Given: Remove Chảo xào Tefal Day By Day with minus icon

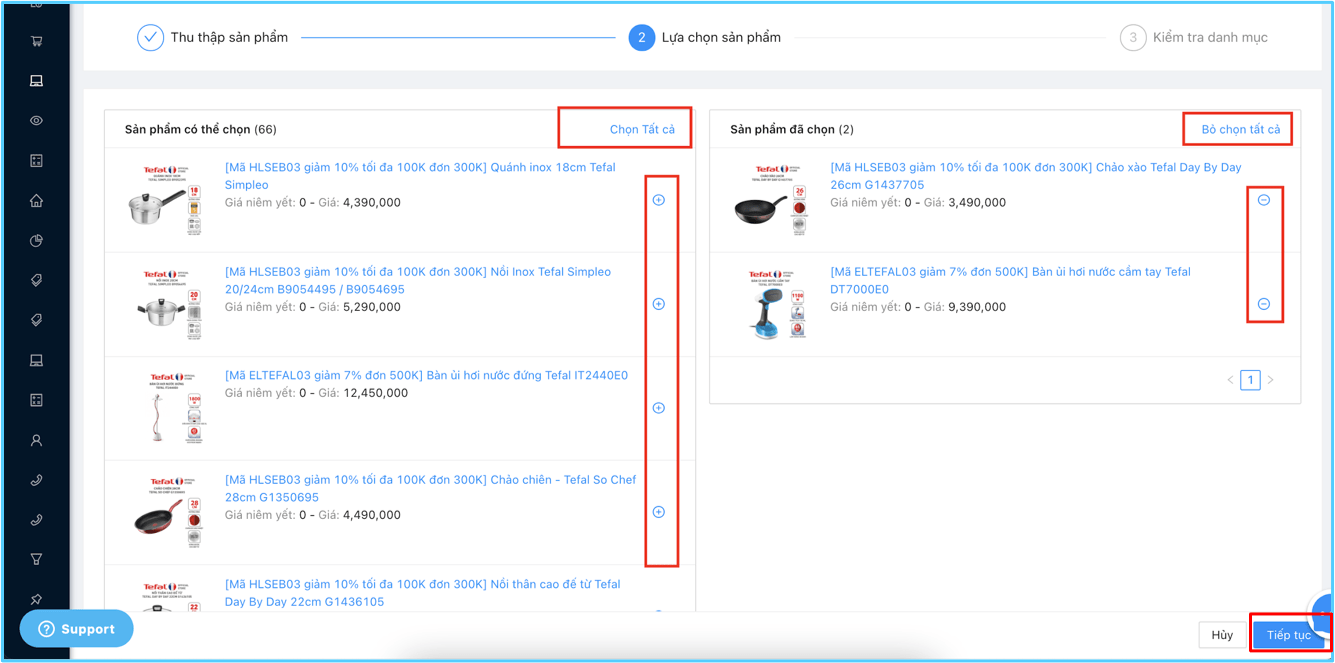Looking at the screenshot, I should 1264,200.
